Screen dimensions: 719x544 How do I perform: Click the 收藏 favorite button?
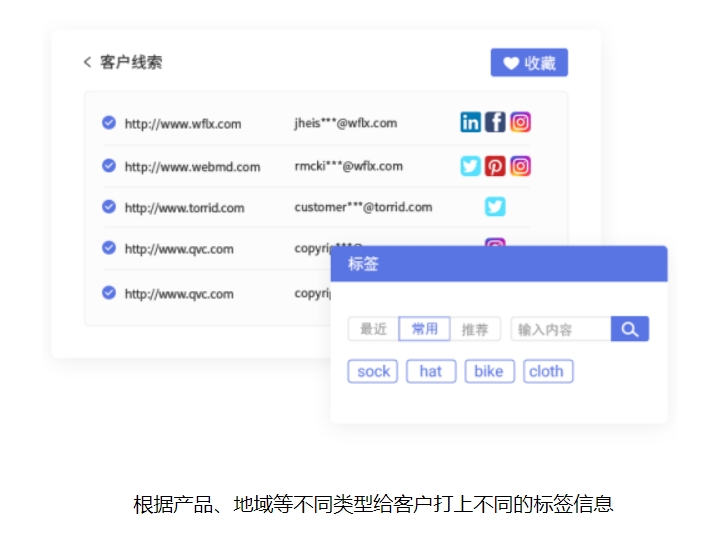pos(529,62)
